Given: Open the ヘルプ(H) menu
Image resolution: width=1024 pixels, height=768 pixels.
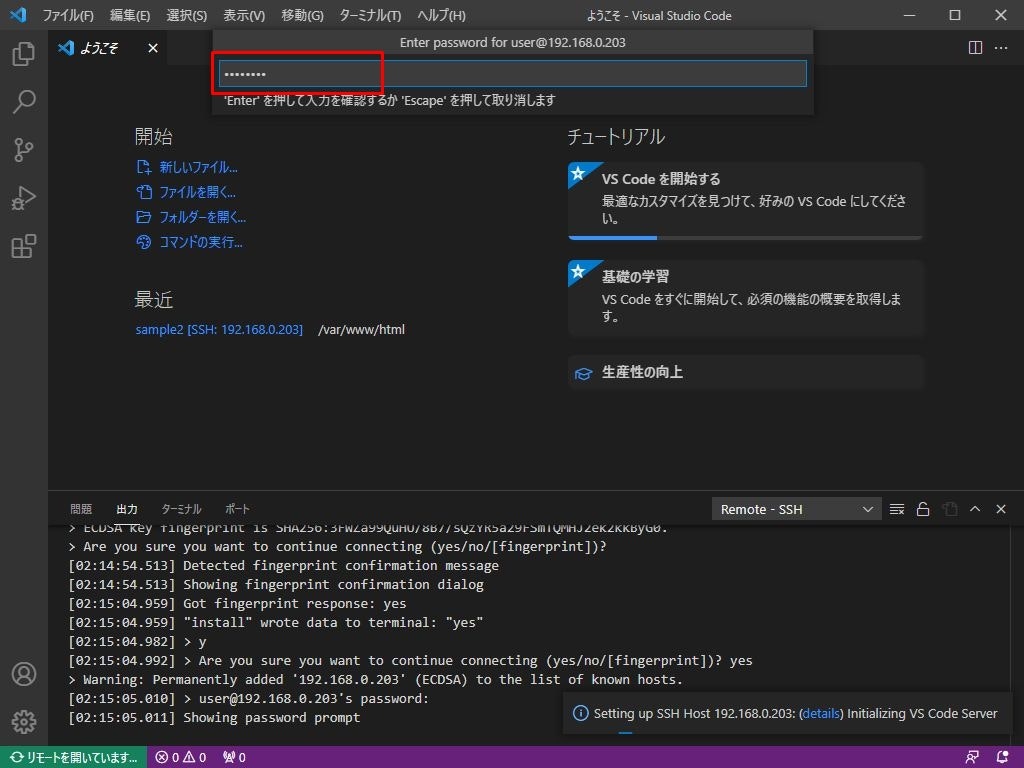Looking at the screenshot, I should (441, 15).
